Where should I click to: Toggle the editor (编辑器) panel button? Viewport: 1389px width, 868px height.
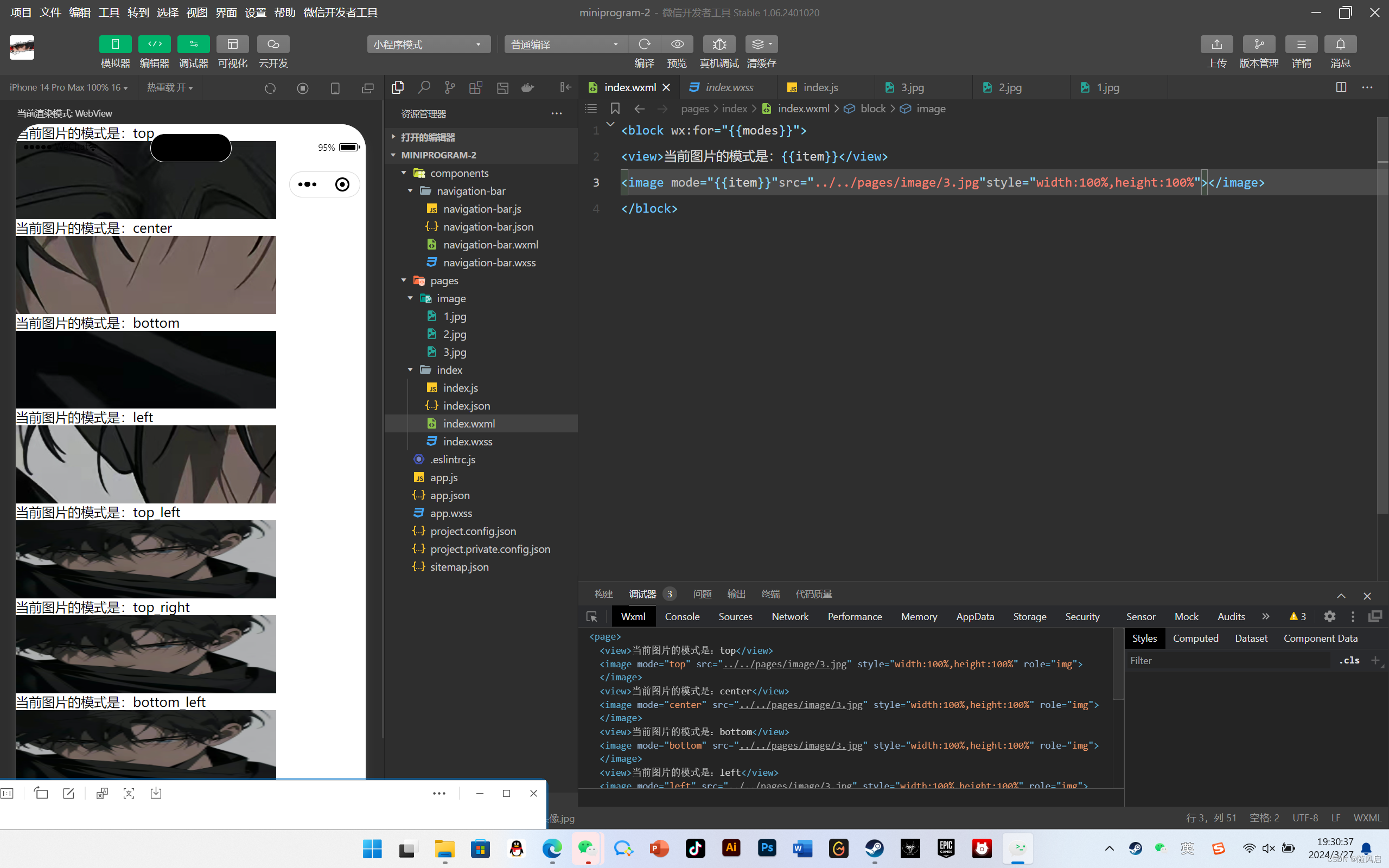pyautogui.click(x=155, y=44)
